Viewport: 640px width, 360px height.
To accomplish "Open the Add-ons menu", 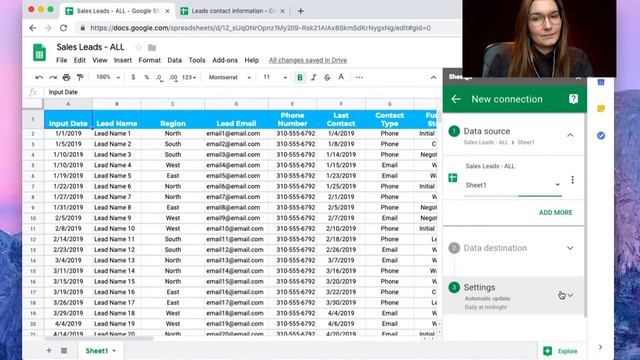I will click(225, 60).
